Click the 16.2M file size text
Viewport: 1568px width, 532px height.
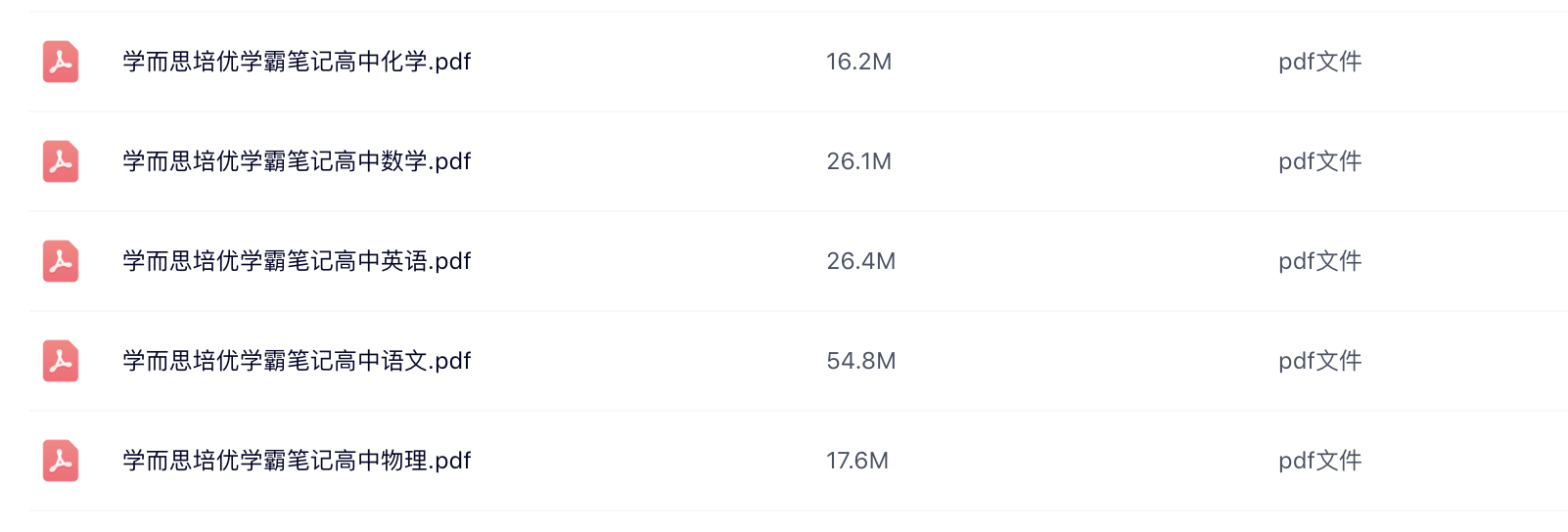pos(858,62)
